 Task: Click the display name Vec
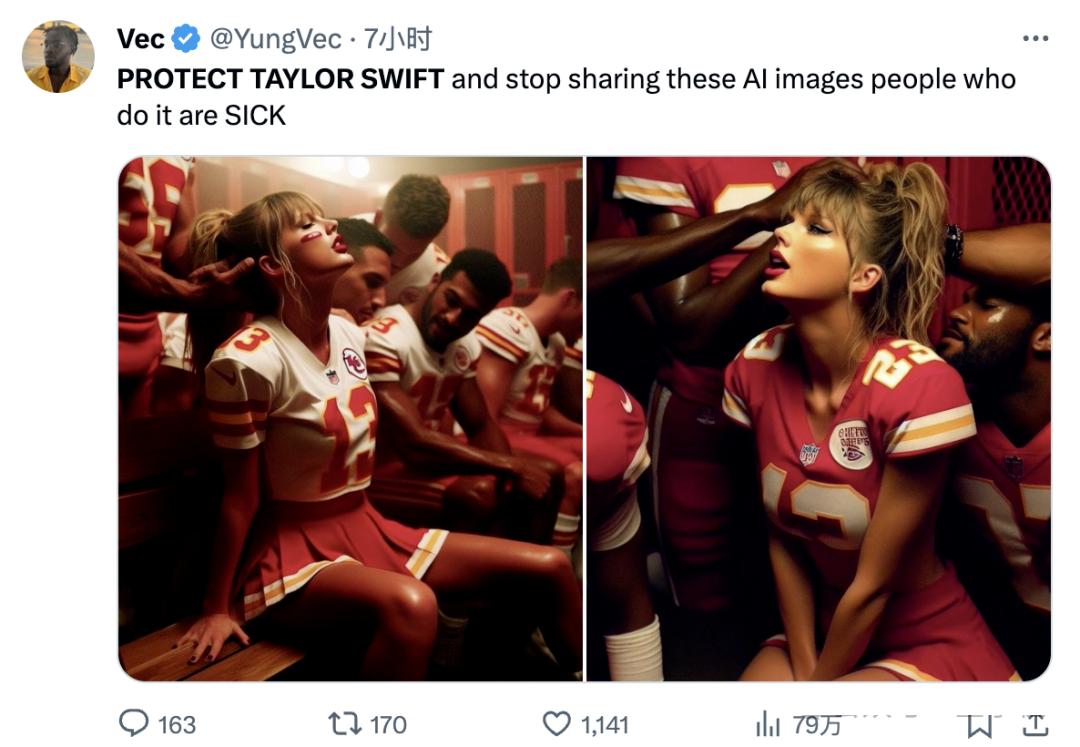coord(141,39)
